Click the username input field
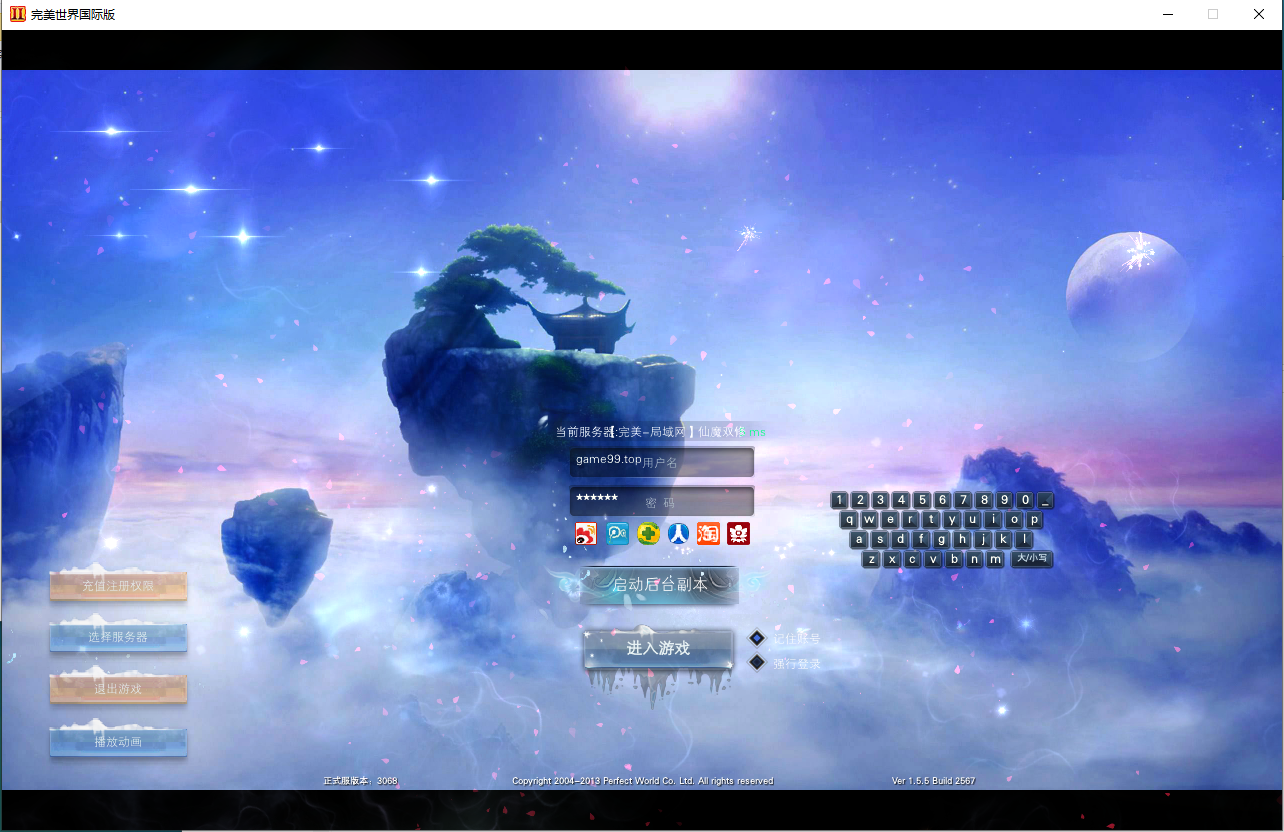Screen dimensions: 1284x832 point(661,462)
